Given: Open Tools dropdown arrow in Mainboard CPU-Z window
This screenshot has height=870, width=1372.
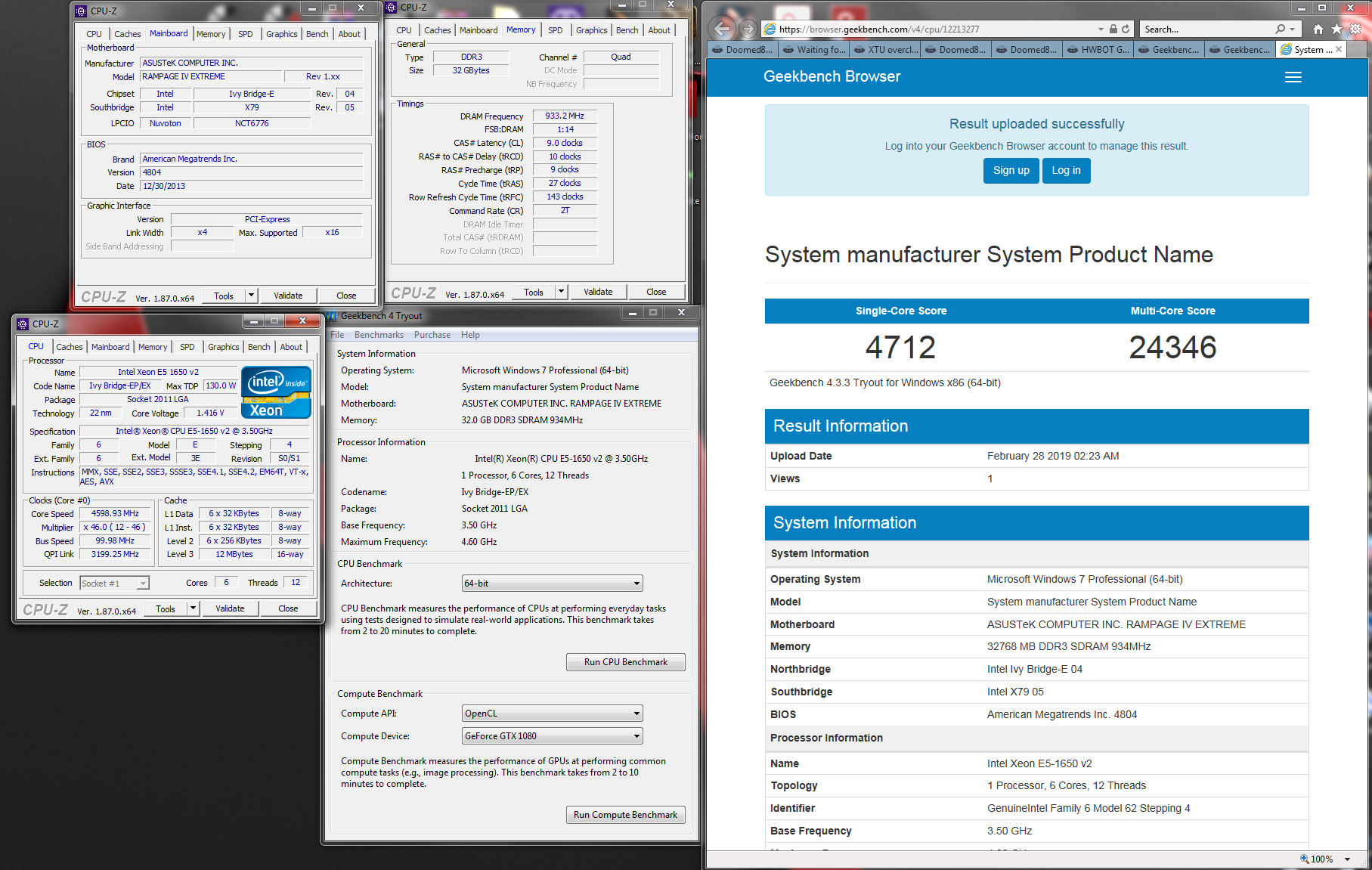Looking at the screenshot, I should click(252, 296).
